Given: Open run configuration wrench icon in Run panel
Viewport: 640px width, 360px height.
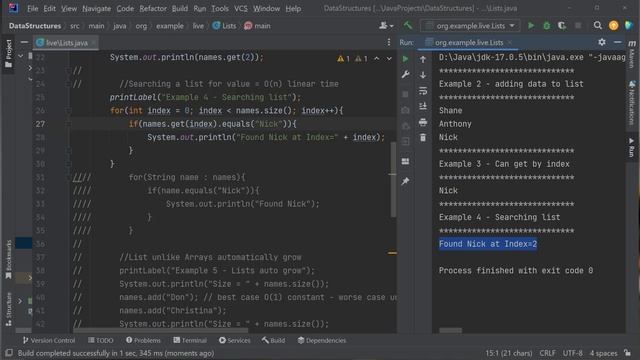Looking at the screenshot, I should point(405,75).
